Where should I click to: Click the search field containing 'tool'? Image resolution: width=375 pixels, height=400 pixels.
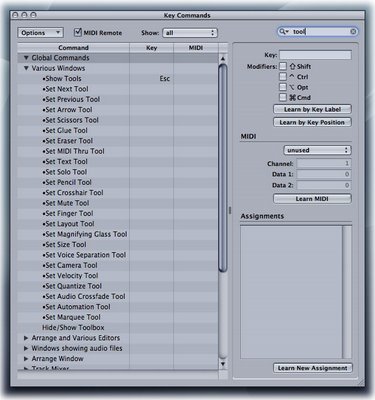(x=318, y=32)
